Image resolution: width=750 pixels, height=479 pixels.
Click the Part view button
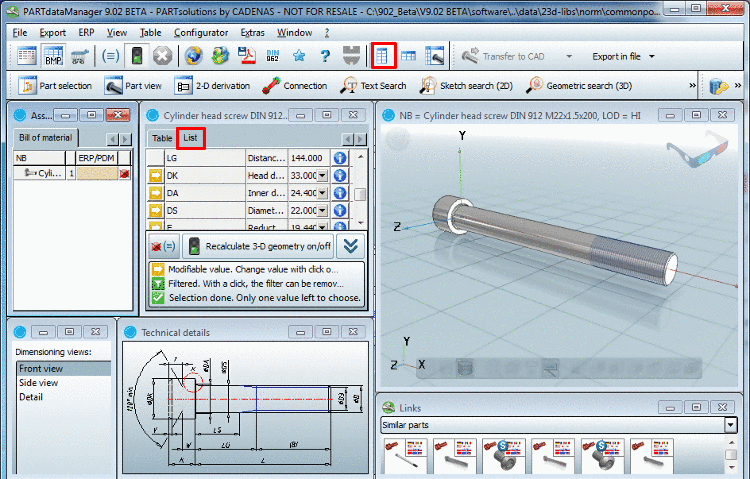coord(133,86)
